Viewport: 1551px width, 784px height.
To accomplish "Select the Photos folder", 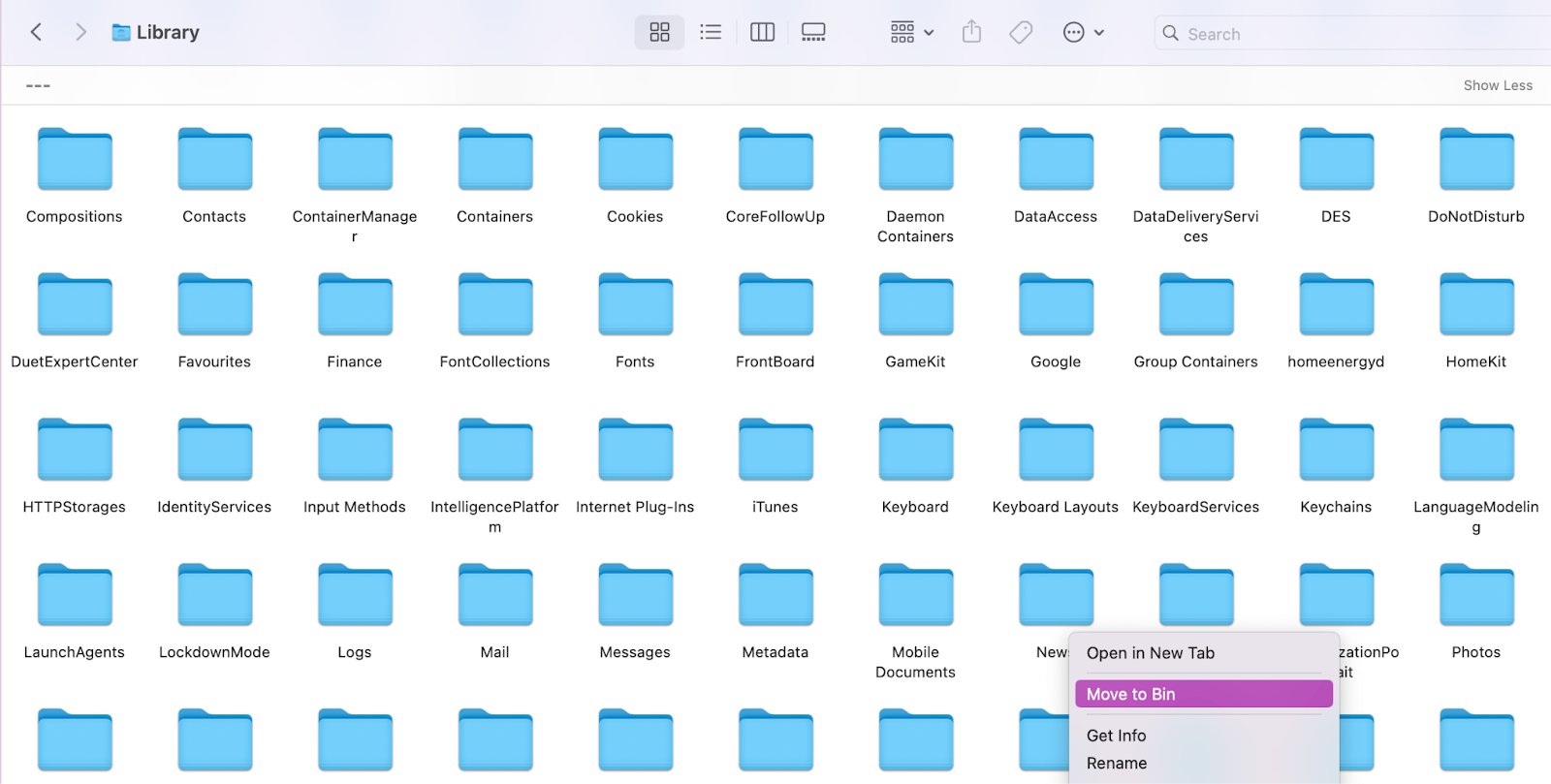I will [1476, 596].
